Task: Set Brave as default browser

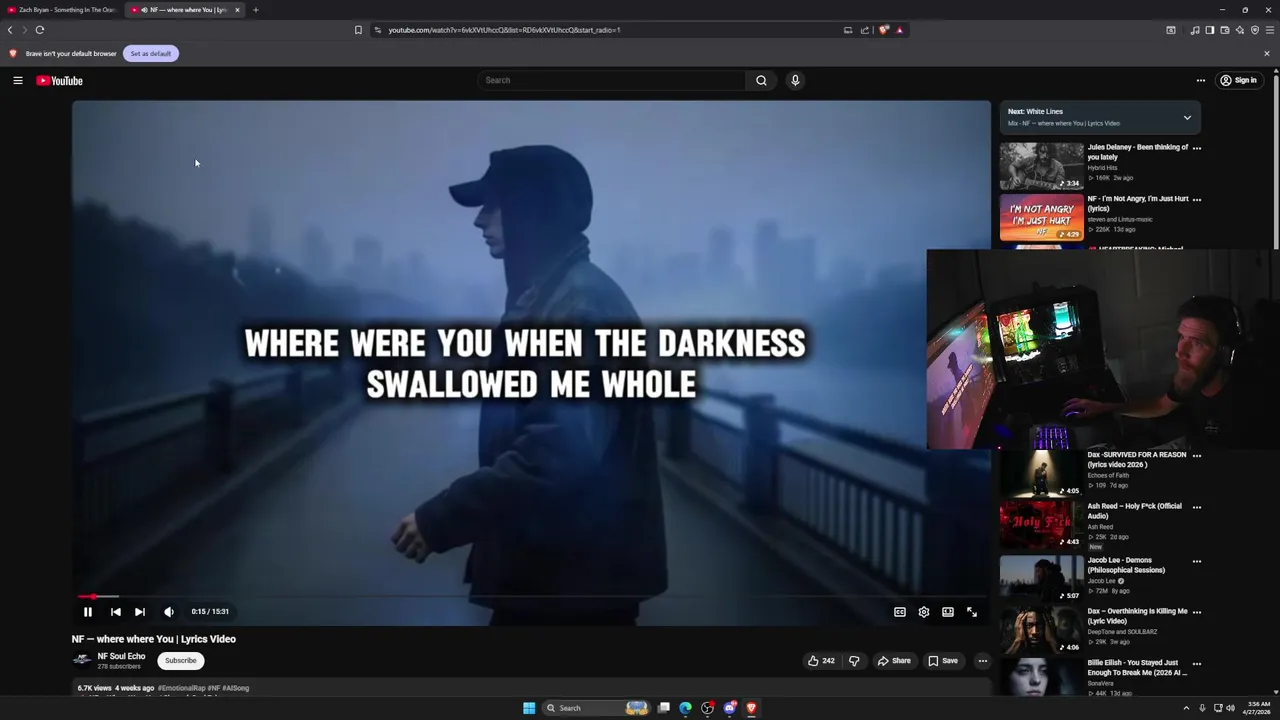Action: pos(151,53)
